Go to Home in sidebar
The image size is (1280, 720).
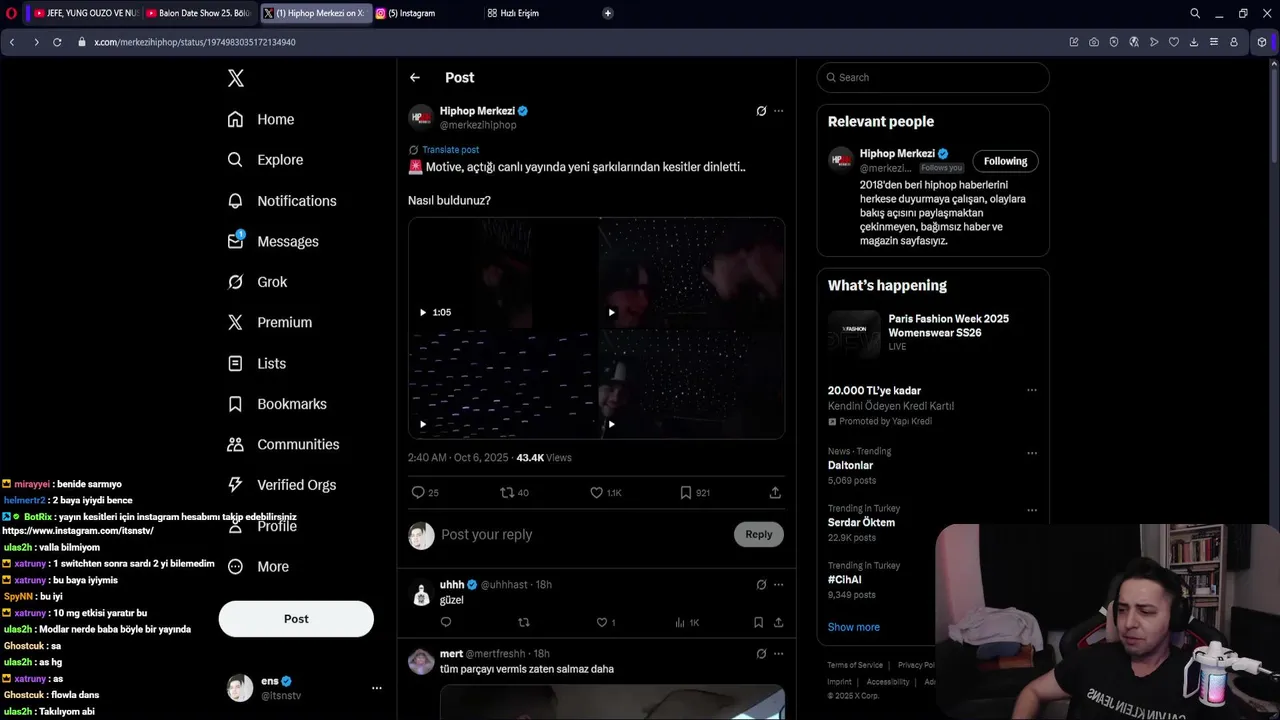(x=260, y=119)
